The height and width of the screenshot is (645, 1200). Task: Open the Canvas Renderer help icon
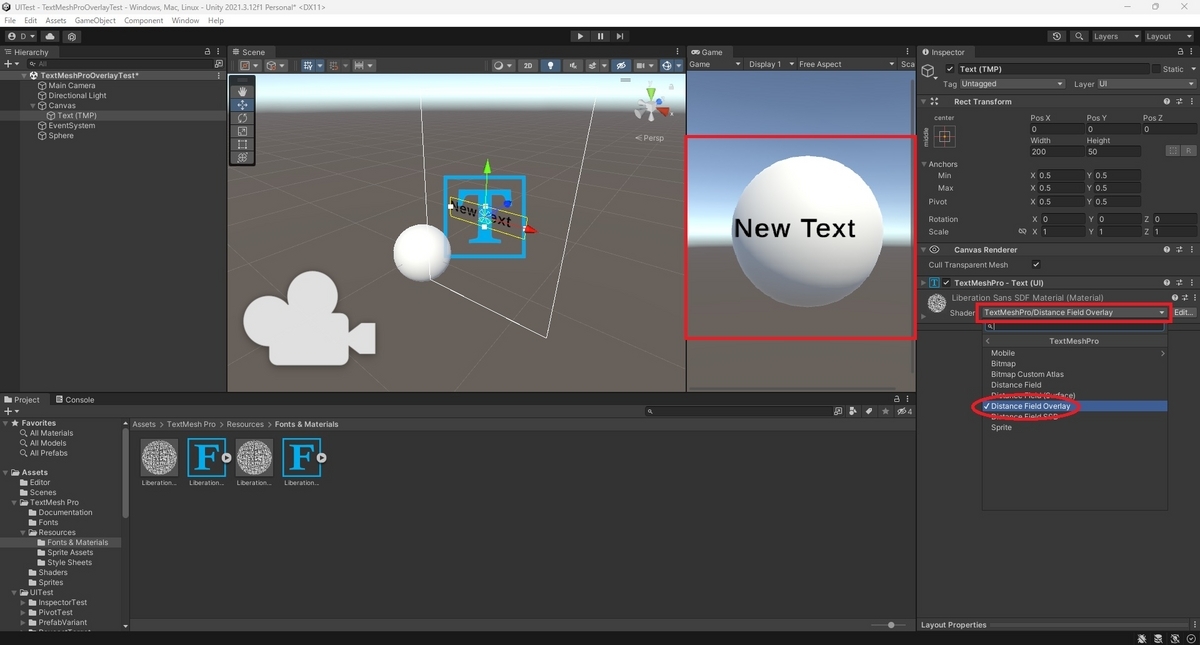click(x=1166, y=250)
